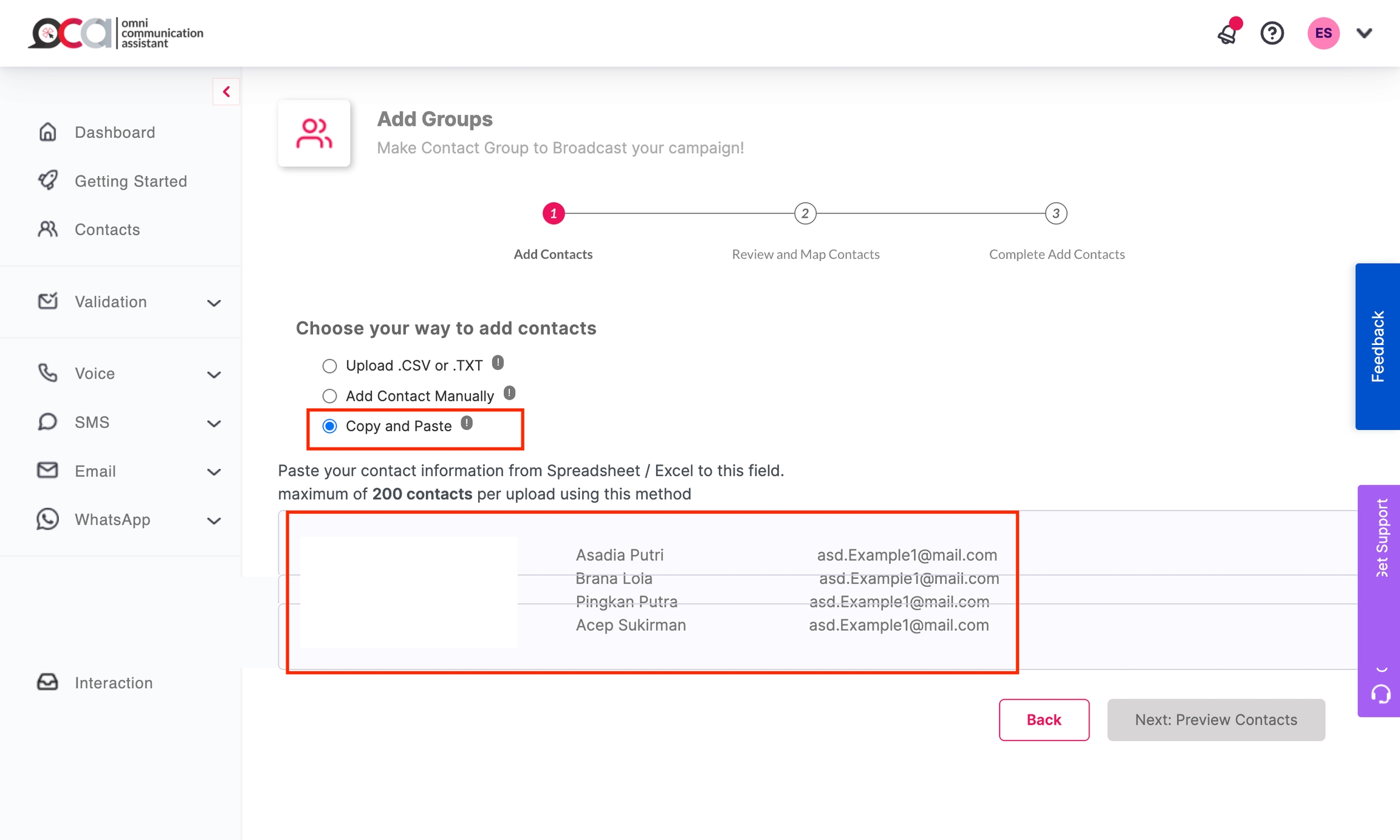Screen dimensions: 1400x840
Task: Open Contacts in the sidebar
Action: point(107,230)
